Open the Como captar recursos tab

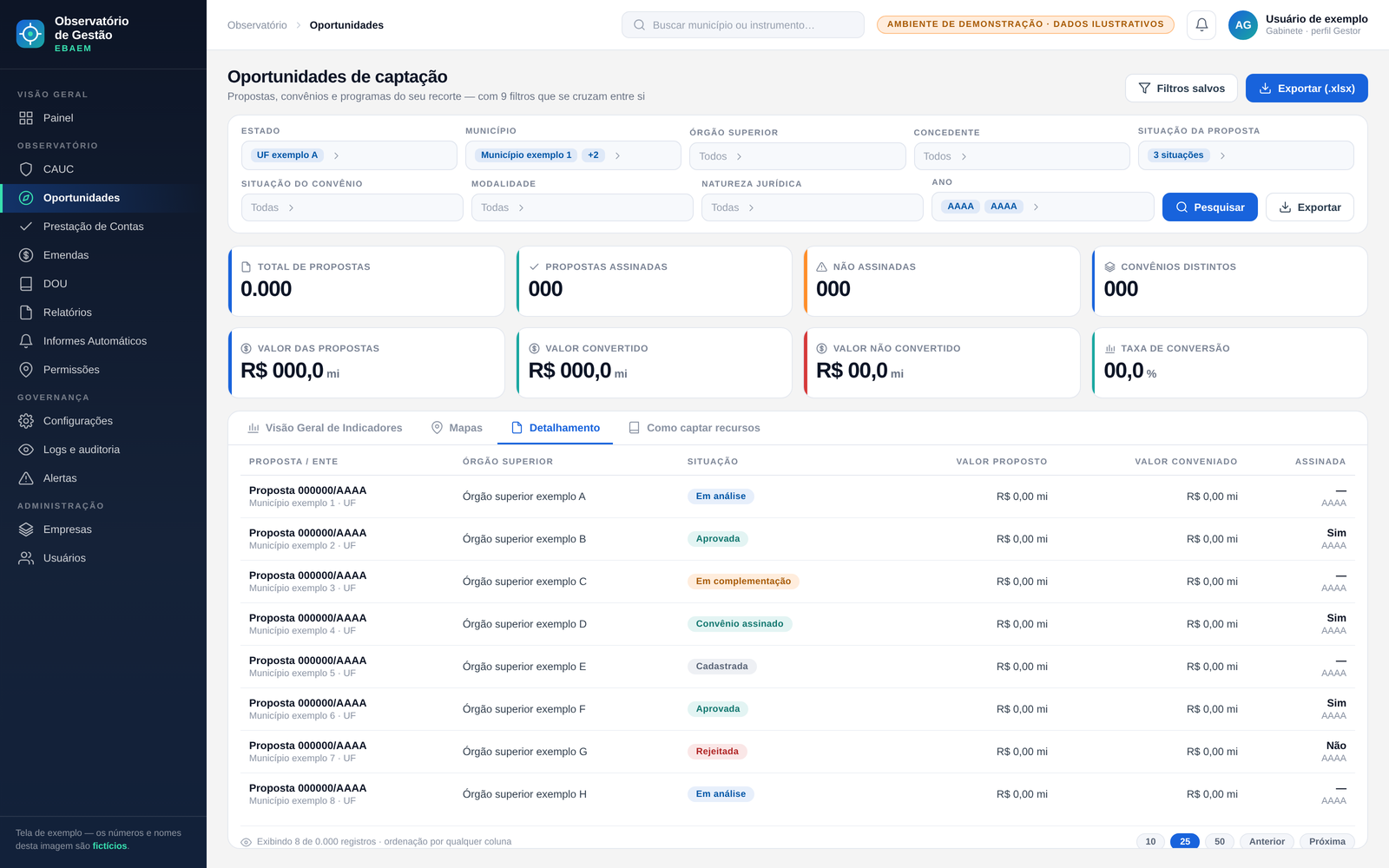pos(694,428)
